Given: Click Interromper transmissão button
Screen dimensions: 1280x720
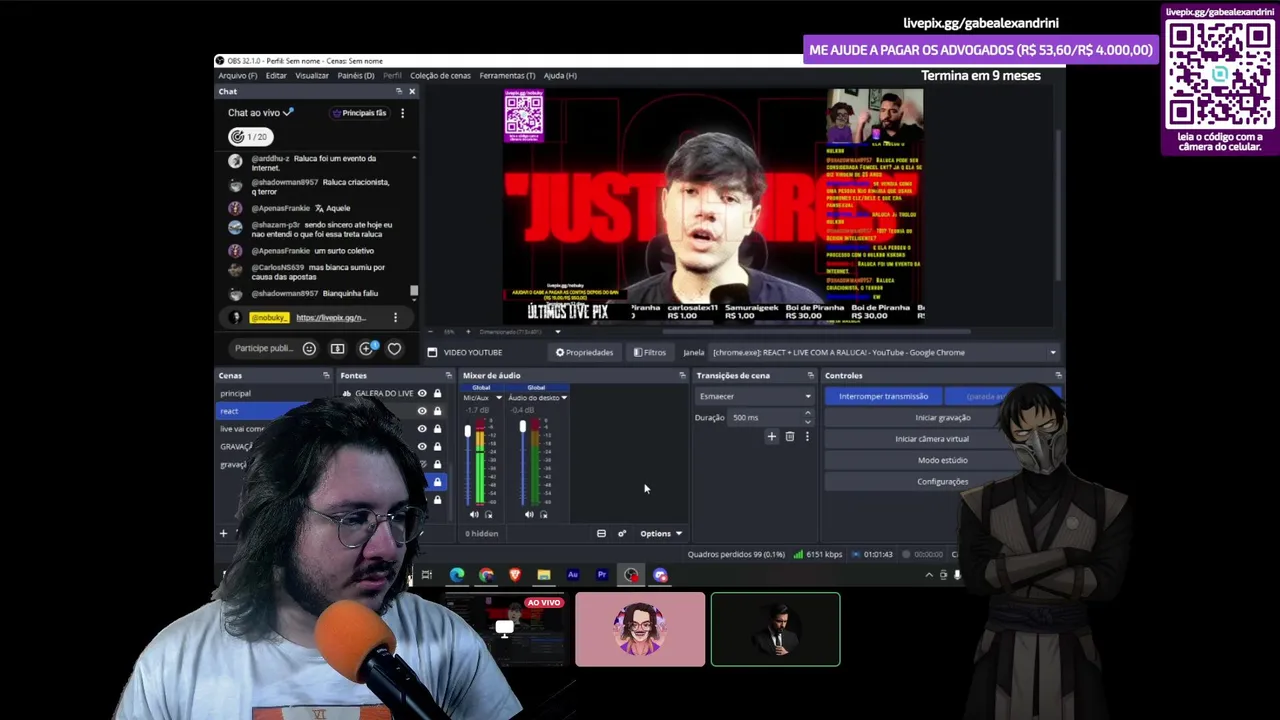Looking at the screenshot, I should [883, 396].
